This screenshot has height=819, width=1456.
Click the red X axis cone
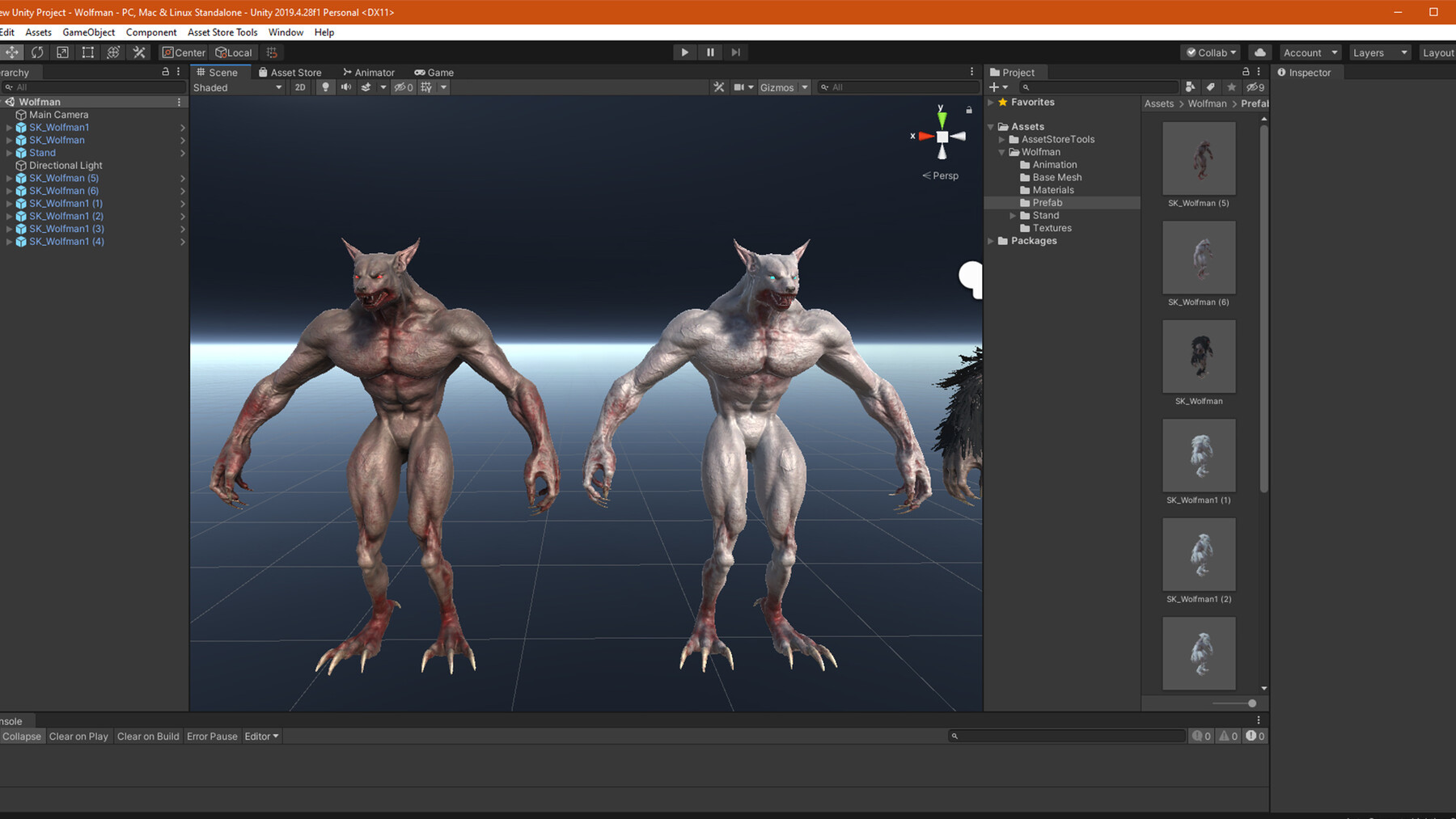[x=926, y=137]
